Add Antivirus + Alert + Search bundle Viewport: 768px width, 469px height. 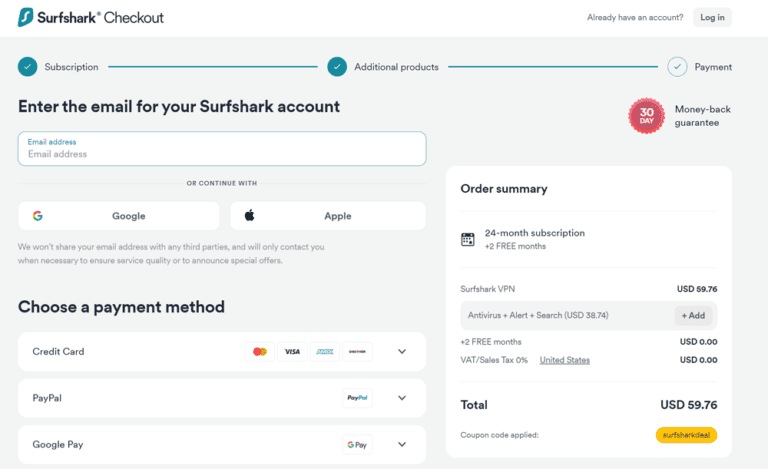693,315
